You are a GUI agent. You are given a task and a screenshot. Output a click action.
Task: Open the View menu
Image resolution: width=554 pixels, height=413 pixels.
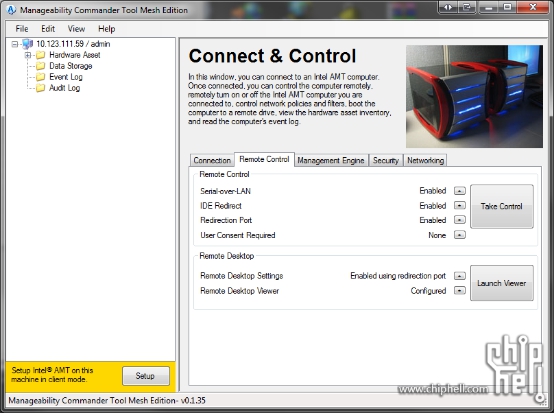pos(76,29)
